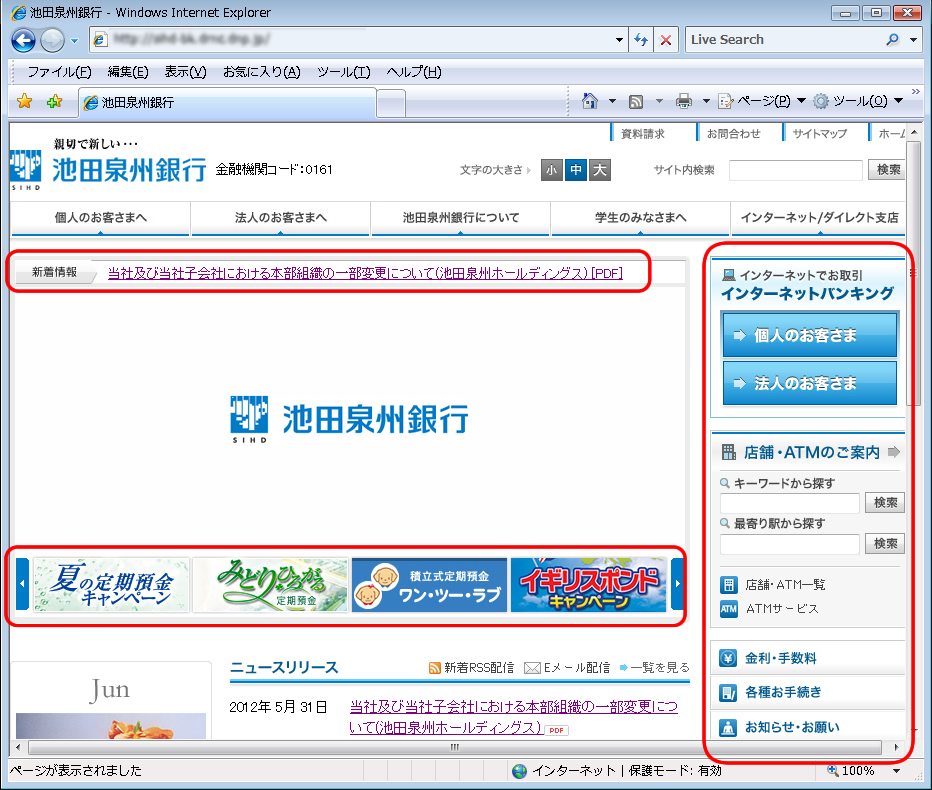Open the 法人のお客さまへ navigation tab
The width and height of the screenshot is (932, 790).
tap(281, 218)
